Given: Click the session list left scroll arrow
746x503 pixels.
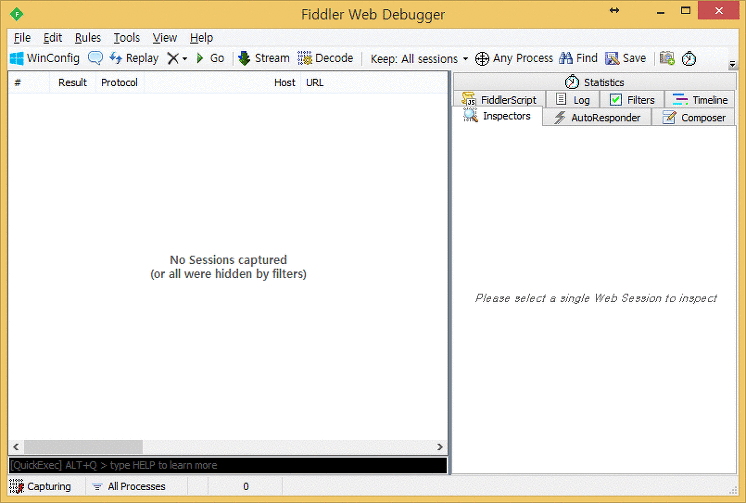Looking at the screenshot, I should 16,446.
